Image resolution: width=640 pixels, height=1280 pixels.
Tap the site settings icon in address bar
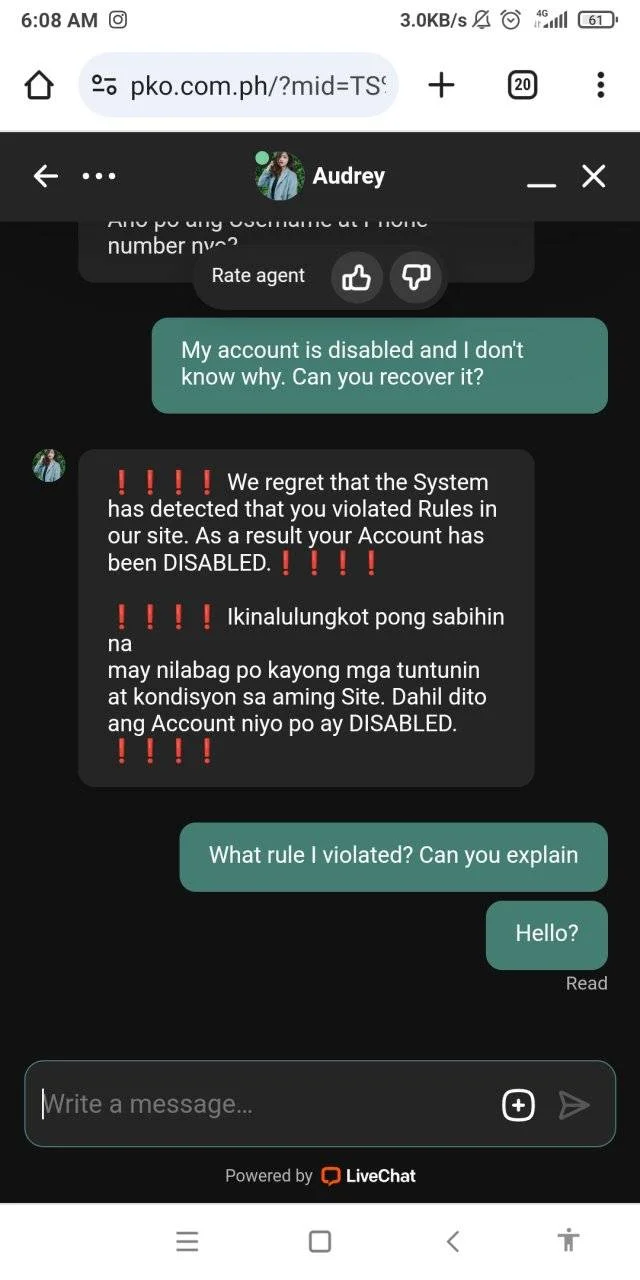104,86
